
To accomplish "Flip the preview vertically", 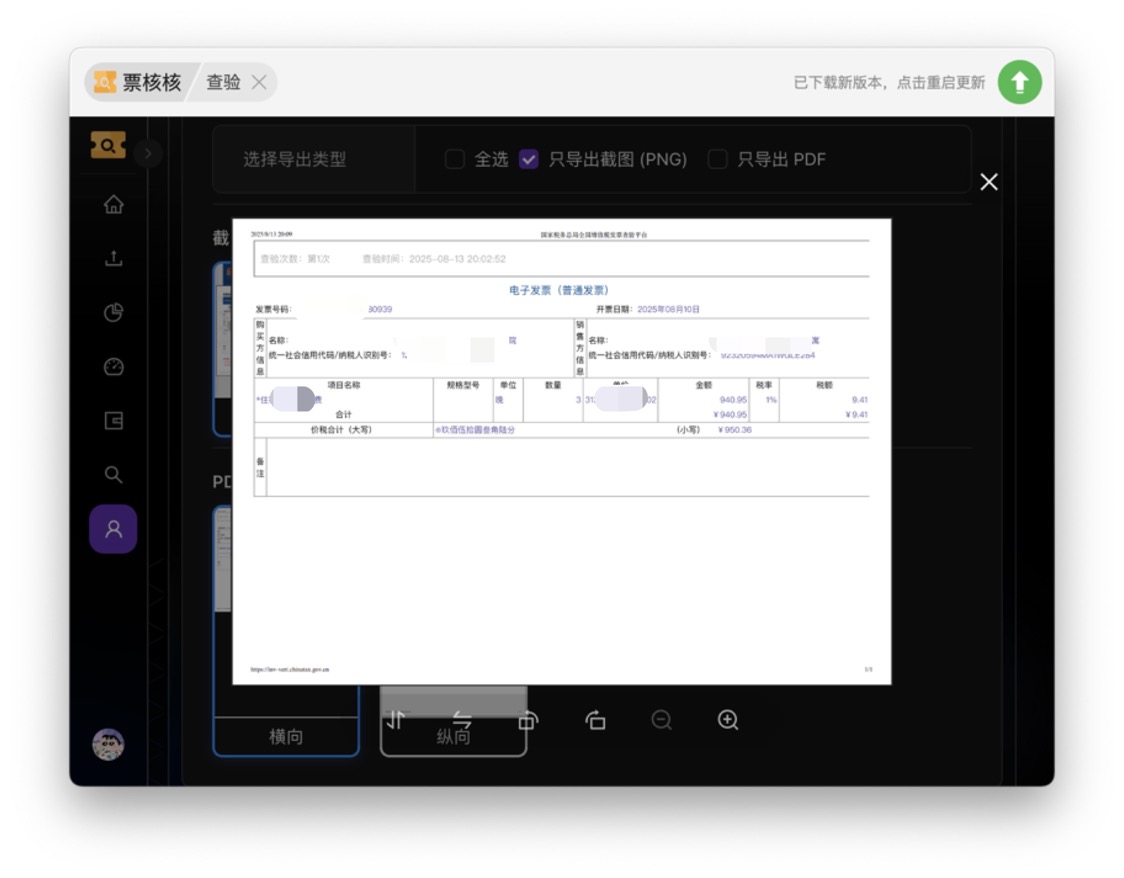I will click(x=396, y=720).
